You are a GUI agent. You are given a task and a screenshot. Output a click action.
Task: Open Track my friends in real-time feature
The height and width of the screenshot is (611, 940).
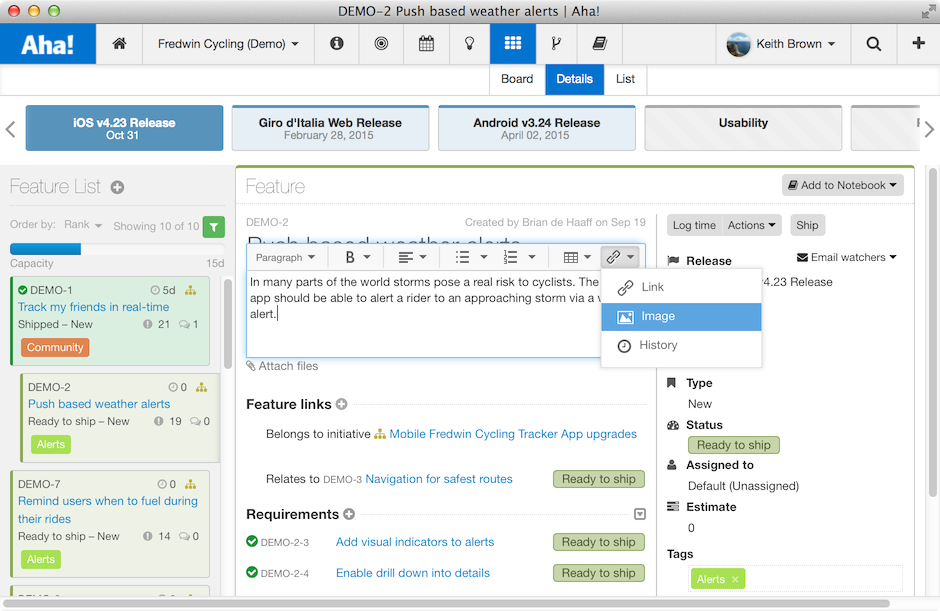click(x=94, y=307)
